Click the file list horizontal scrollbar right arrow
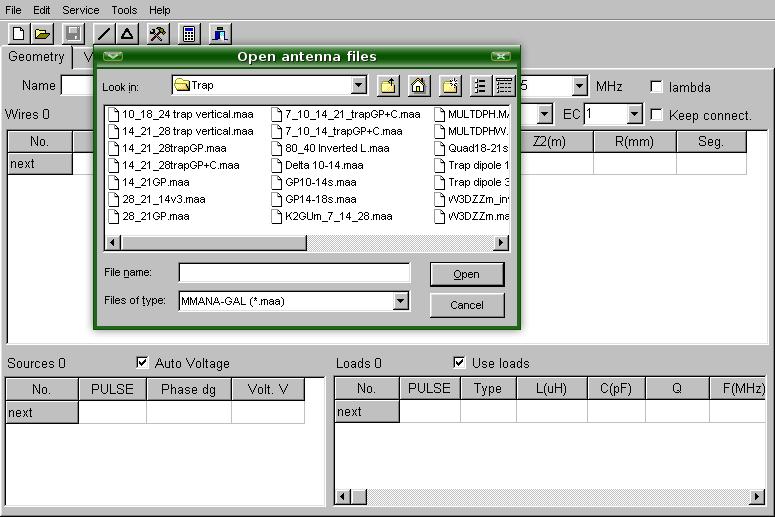The width and height of the screenshot is (775, 517). click(501, 243)
